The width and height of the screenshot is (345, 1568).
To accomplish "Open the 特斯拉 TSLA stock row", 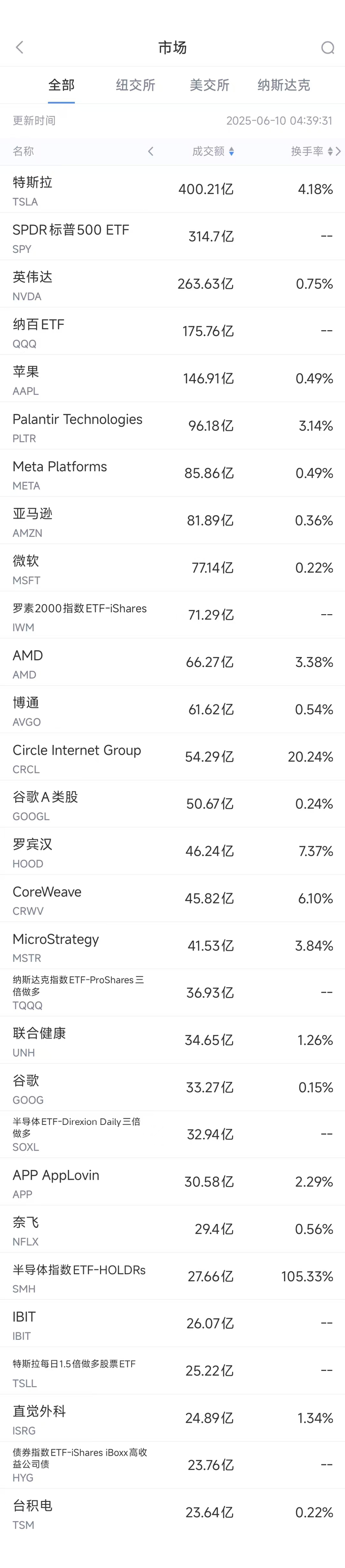I will pos(172,189).
